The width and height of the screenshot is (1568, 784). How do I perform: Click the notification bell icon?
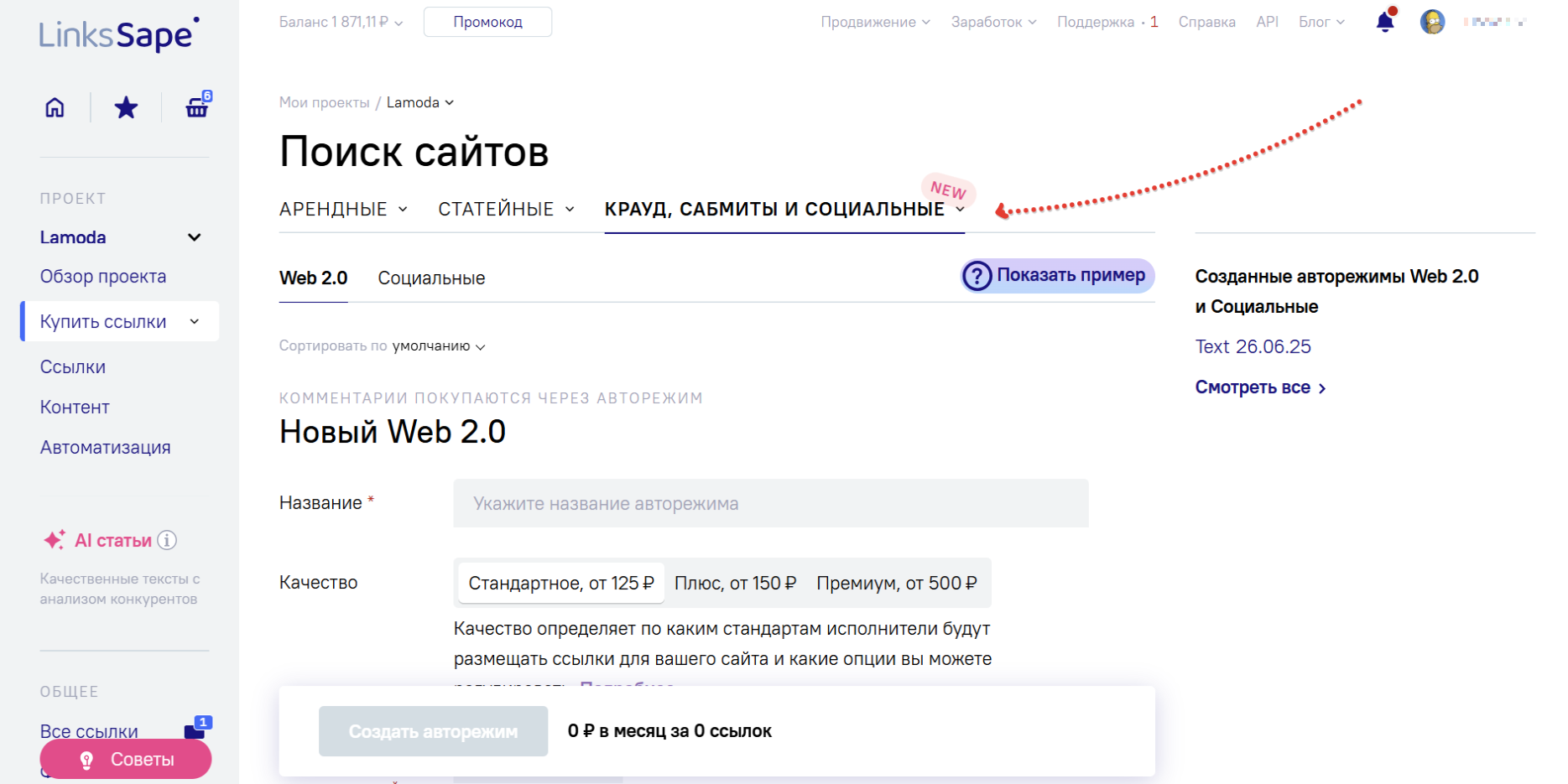click(1385, 22)
